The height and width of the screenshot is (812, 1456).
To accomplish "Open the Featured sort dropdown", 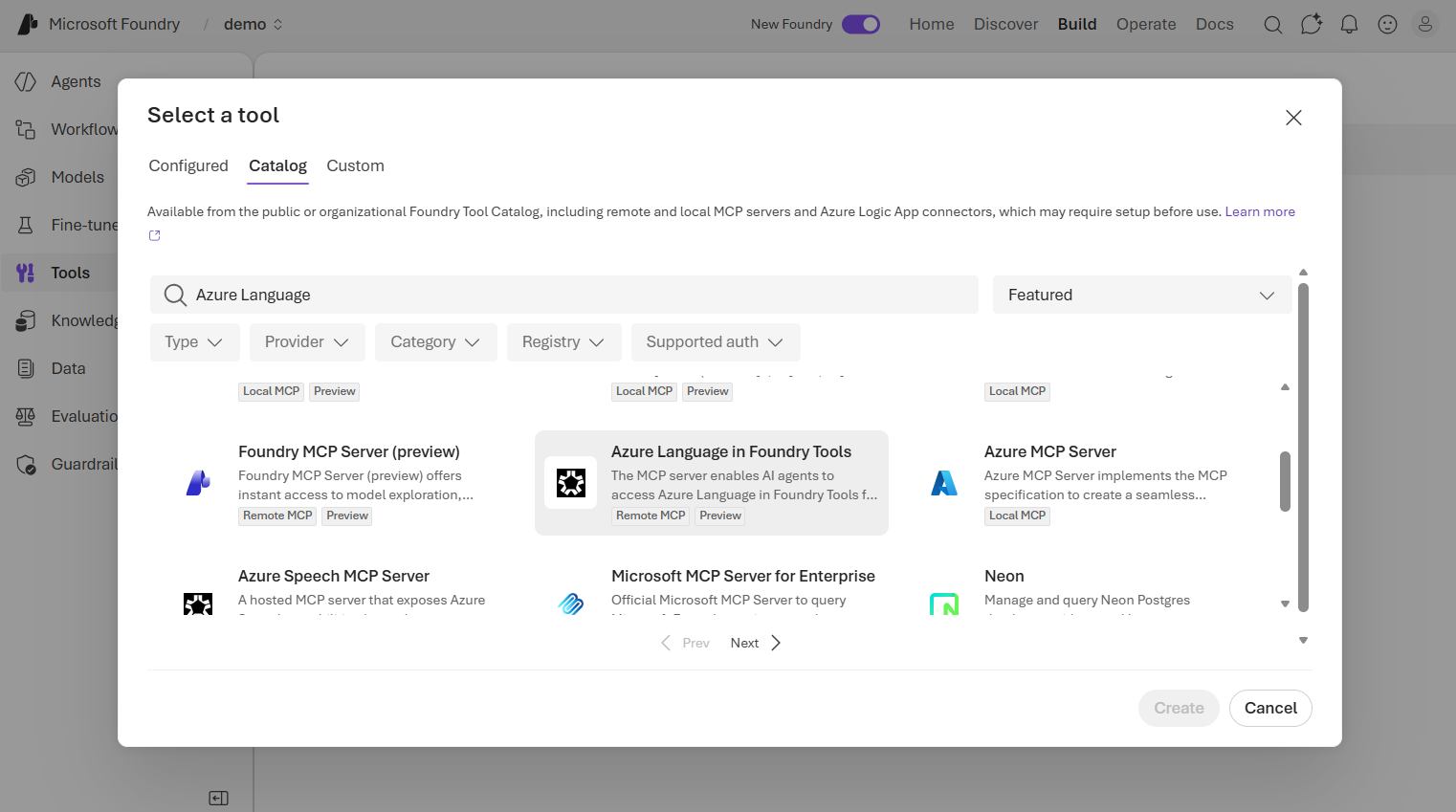I will pyautogui.click(x=1142, y=295).
